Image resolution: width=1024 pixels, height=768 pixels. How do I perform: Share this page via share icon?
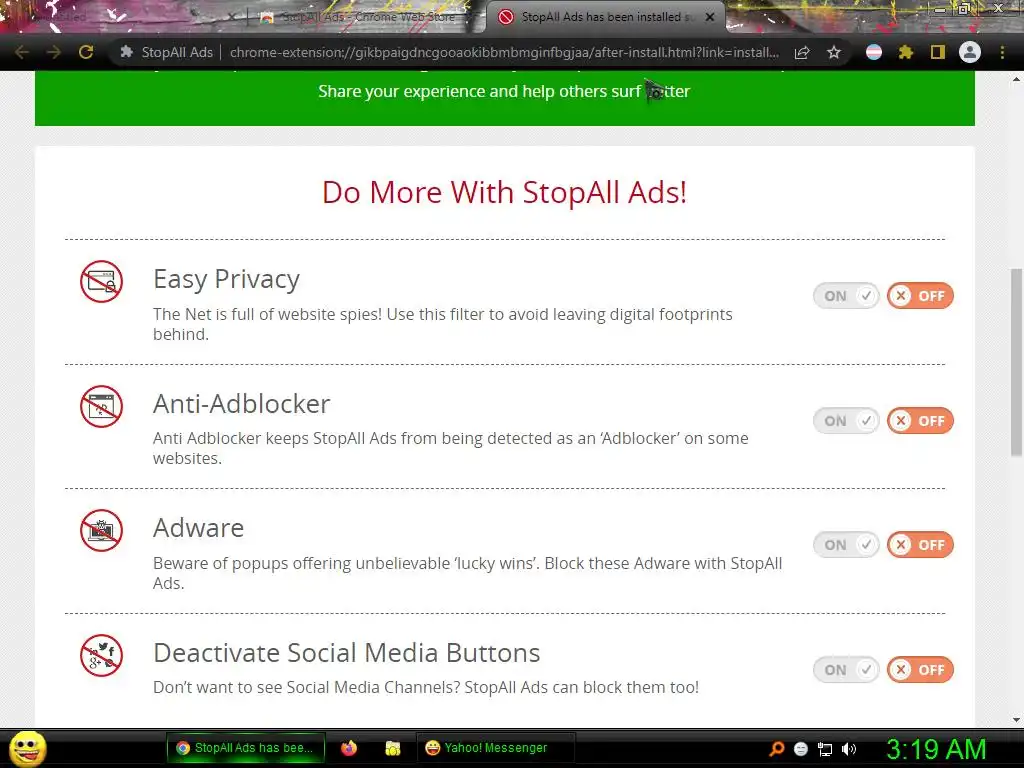point(802,52)
